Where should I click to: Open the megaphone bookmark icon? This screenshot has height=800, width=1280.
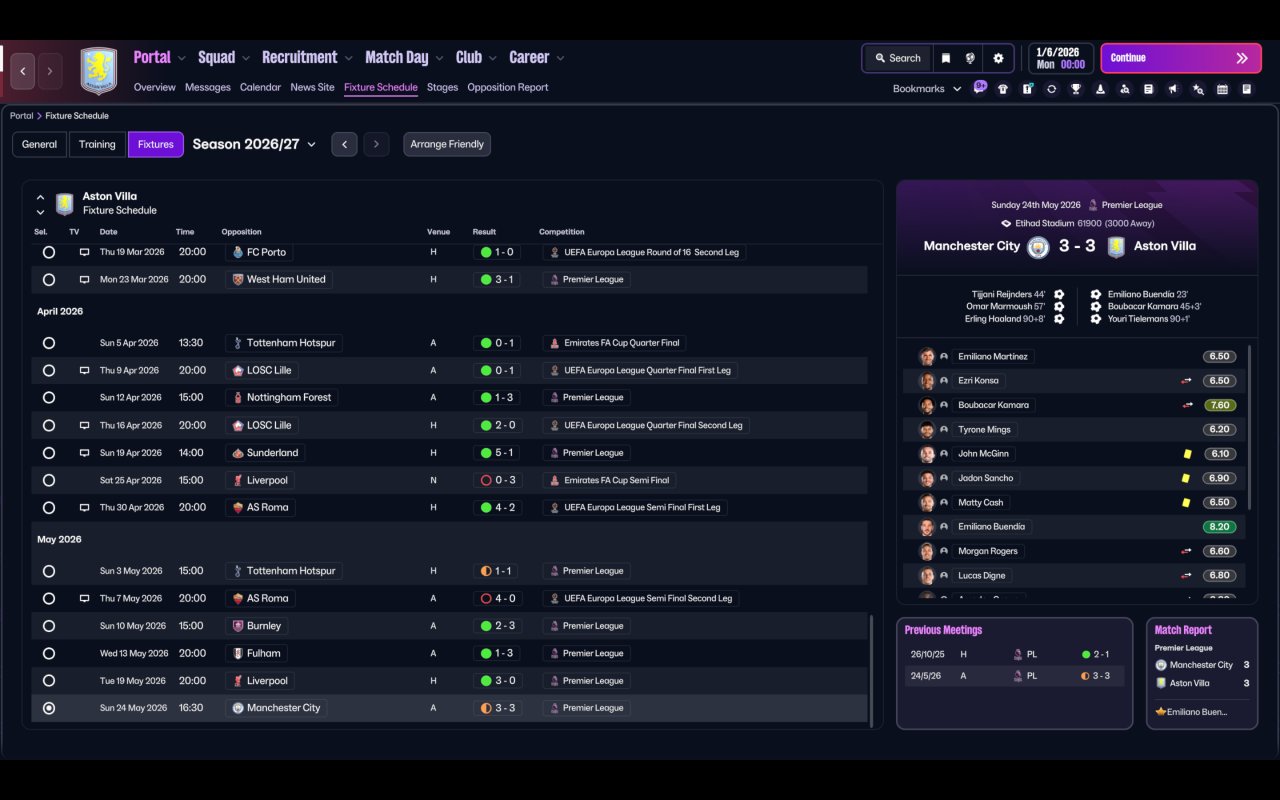point(1173,89)
